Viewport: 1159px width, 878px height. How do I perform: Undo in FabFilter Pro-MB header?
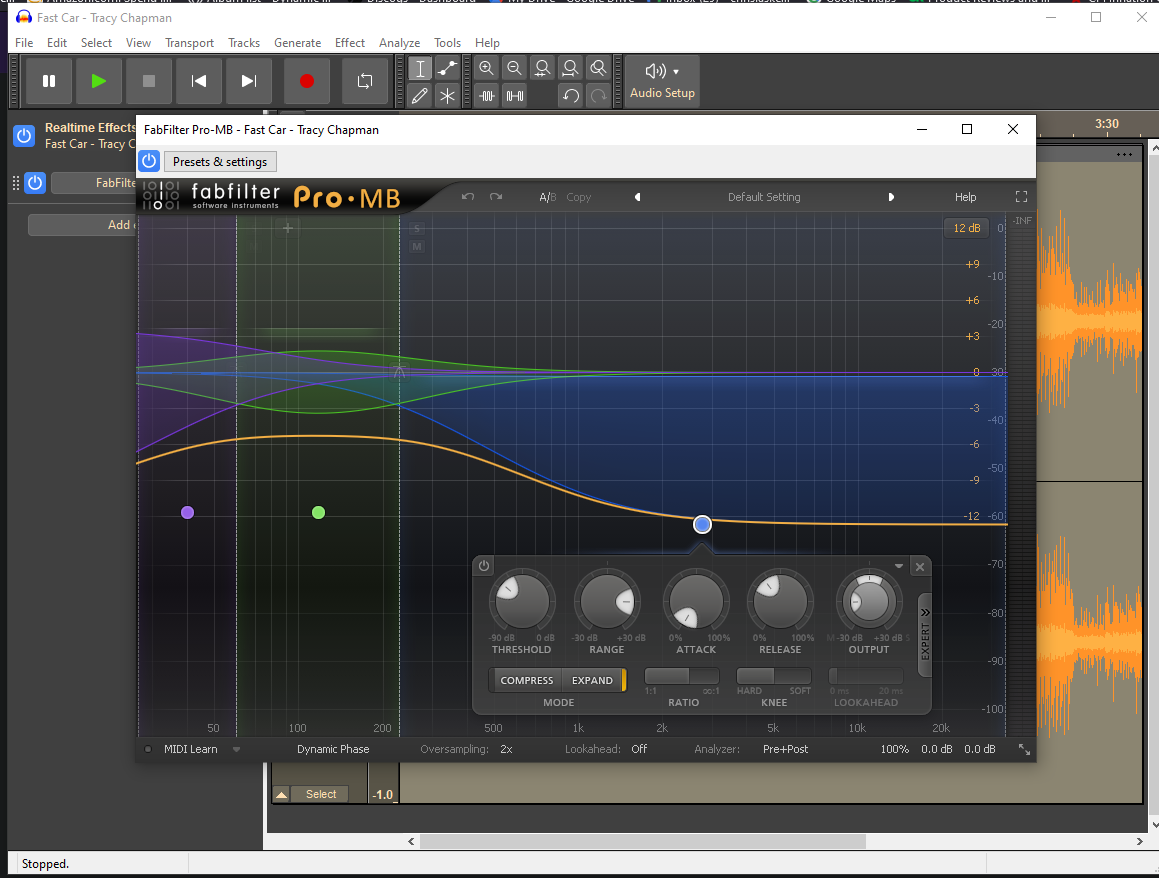pos(468,197)
